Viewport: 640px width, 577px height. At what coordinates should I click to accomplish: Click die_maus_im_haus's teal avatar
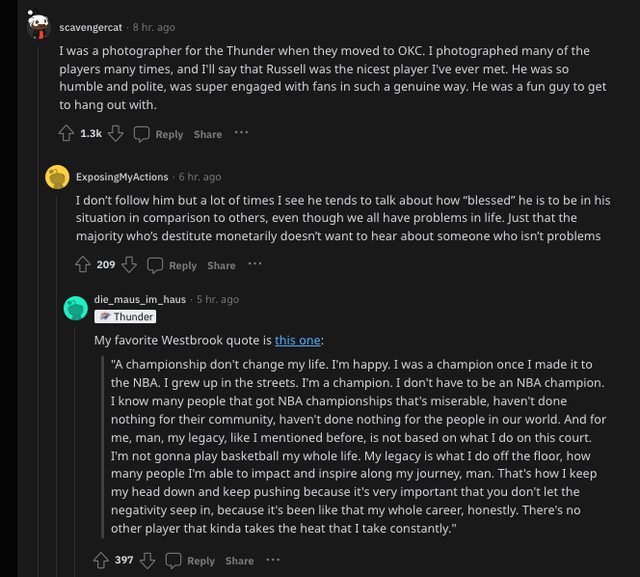click(x=75, y=308)
